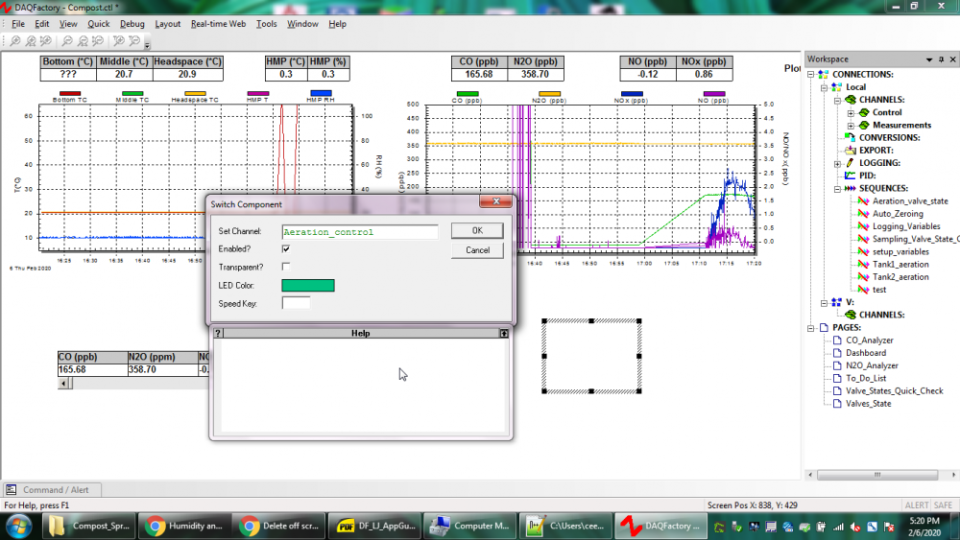Cancel the Switch Component dialog
This screenshot has height=540, width=960.
[477, 250]
